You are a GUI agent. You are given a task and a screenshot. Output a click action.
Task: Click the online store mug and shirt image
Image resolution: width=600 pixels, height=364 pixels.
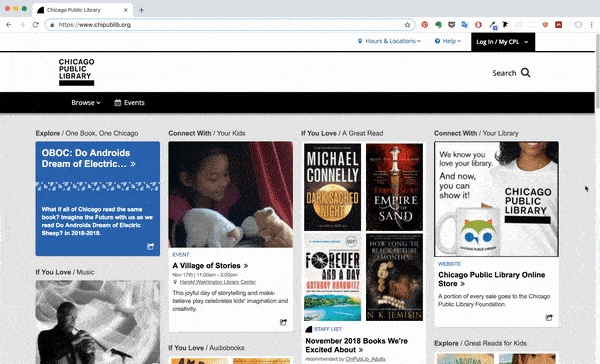coord(496,199)
